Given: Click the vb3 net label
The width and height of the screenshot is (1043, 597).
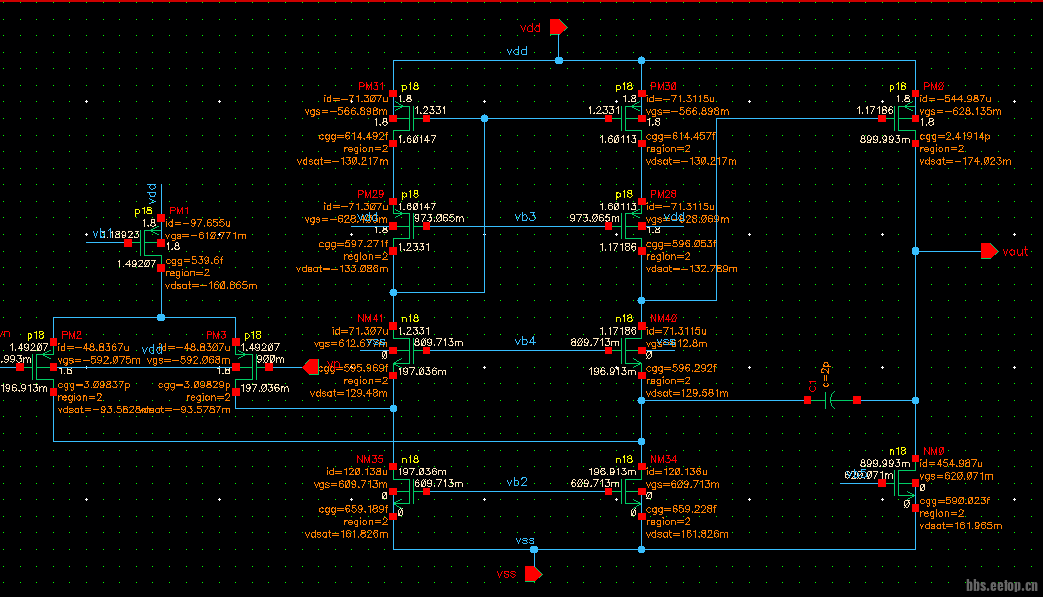Looking at the screenshot, I should [x=525, y=216].
